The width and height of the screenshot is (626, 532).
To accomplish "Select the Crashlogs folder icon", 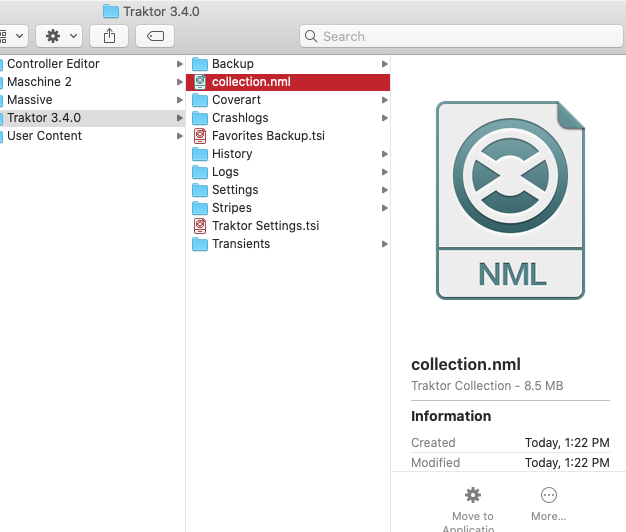I will tap(200, 118).
